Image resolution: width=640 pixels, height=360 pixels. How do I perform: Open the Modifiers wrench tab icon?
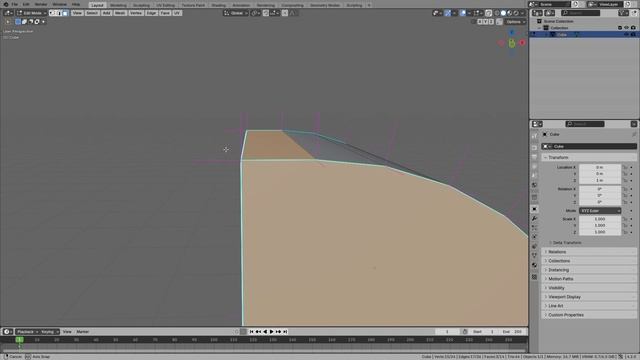tap(534, 218)
